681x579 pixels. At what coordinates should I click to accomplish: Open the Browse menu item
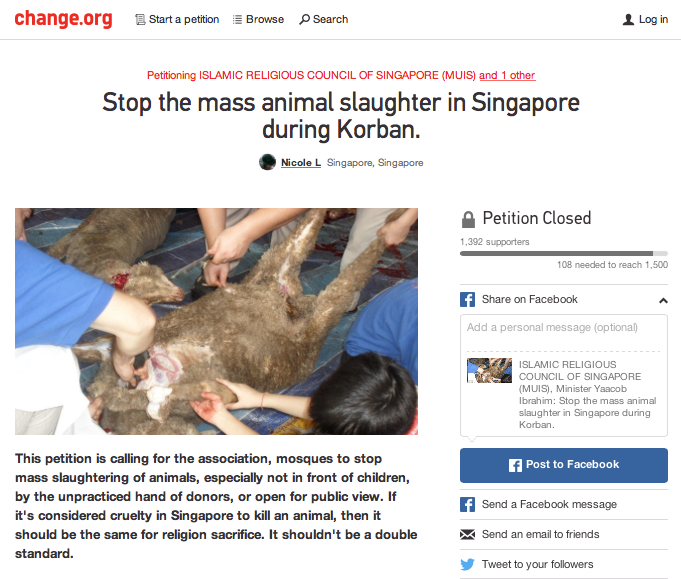pyautogui.click(x=258, y=20)
